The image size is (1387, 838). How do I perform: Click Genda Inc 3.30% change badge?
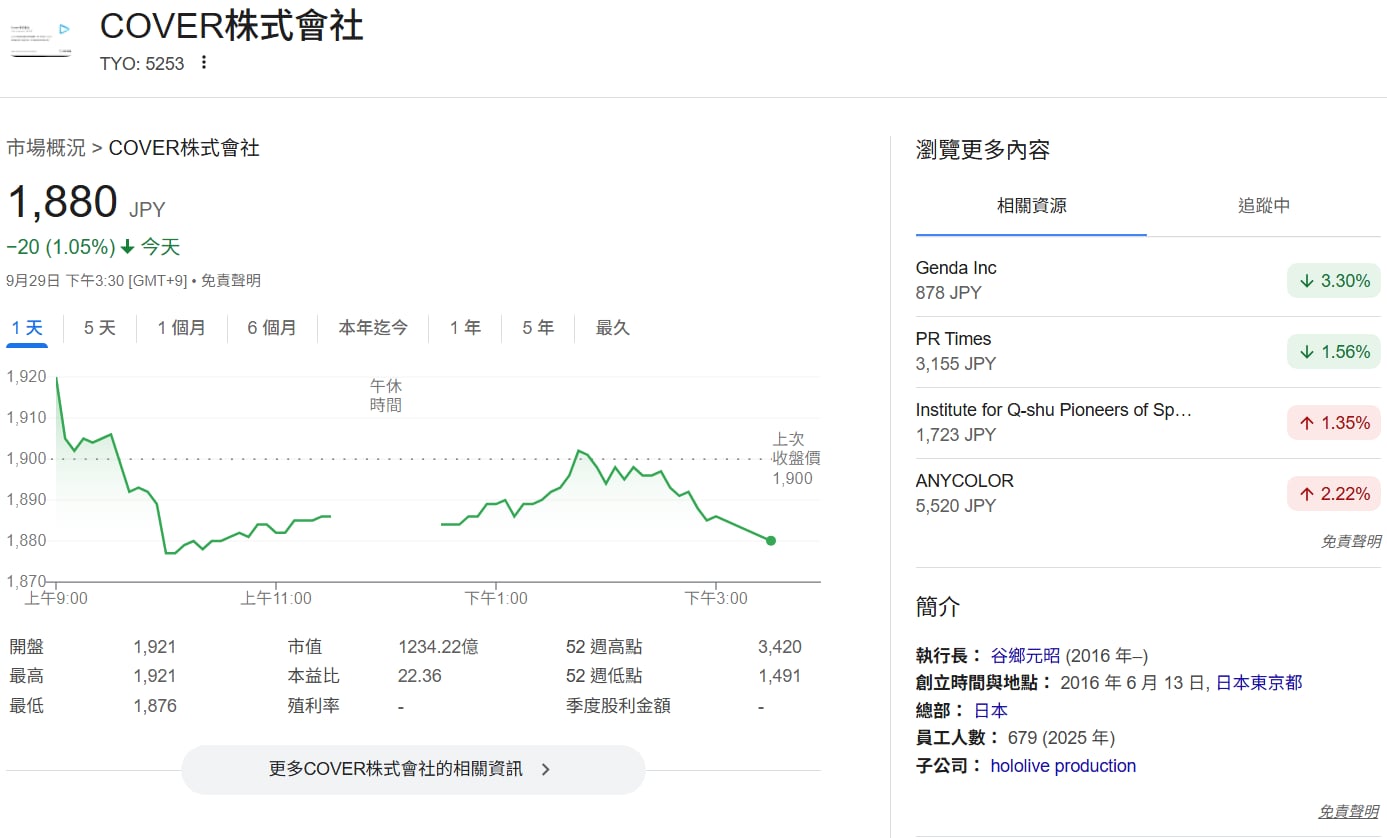pyautogui.click(x=1334, y=281)
